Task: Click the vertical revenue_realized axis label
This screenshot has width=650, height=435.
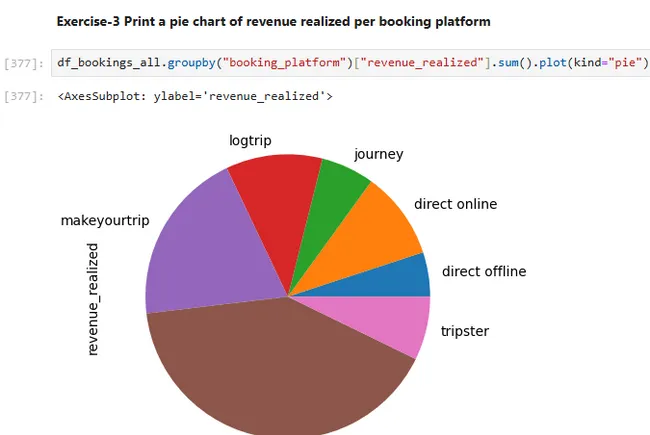Action: (92, 299)
